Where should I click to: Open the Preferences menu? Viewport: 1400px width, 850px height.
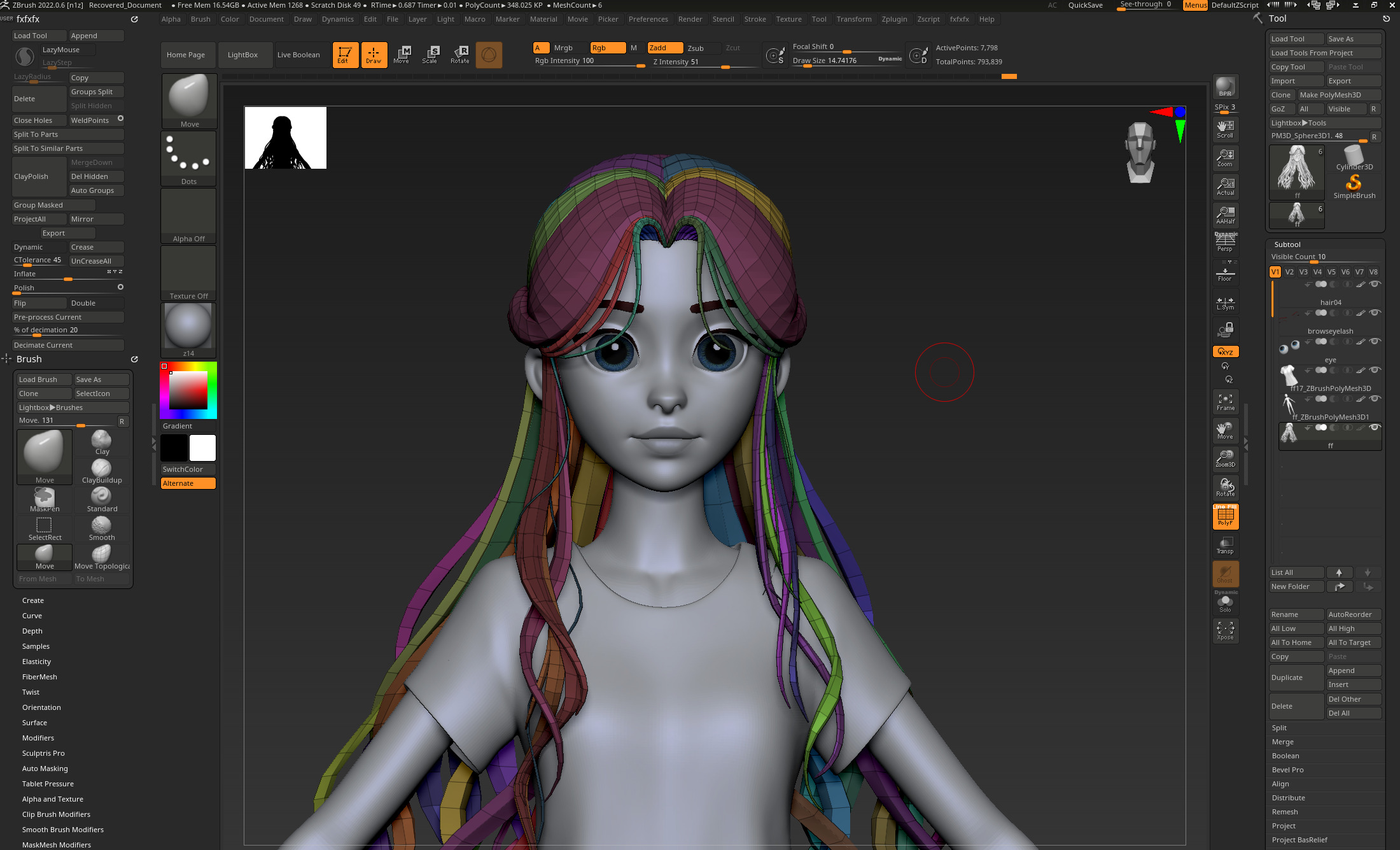(648, 19)
